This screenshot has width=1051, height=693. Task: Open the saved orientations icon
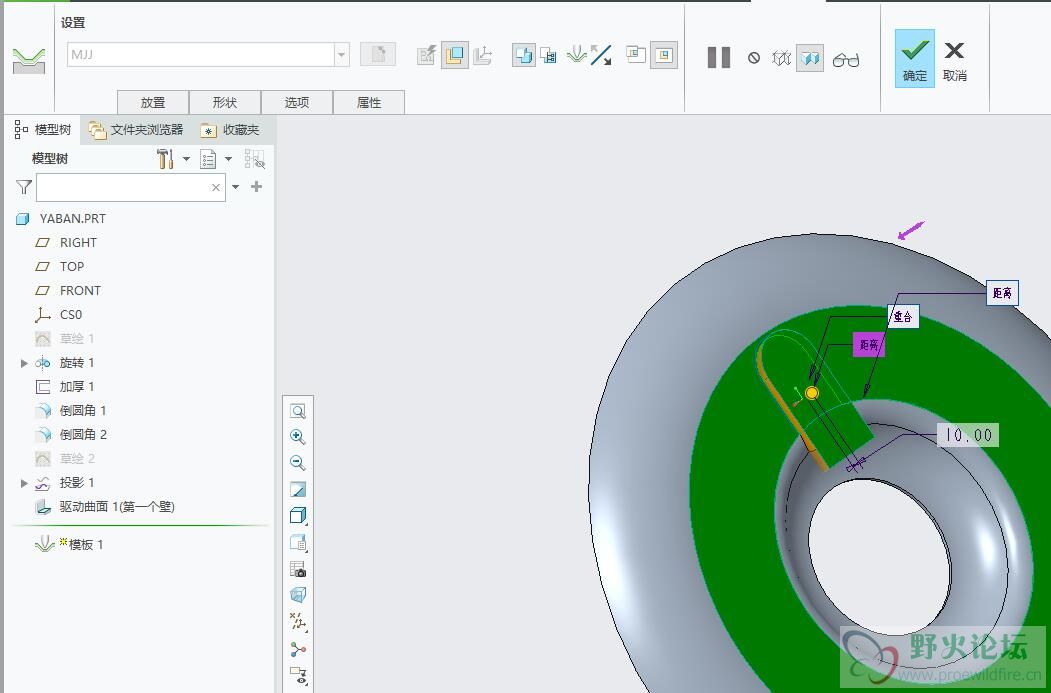[298, 542]
